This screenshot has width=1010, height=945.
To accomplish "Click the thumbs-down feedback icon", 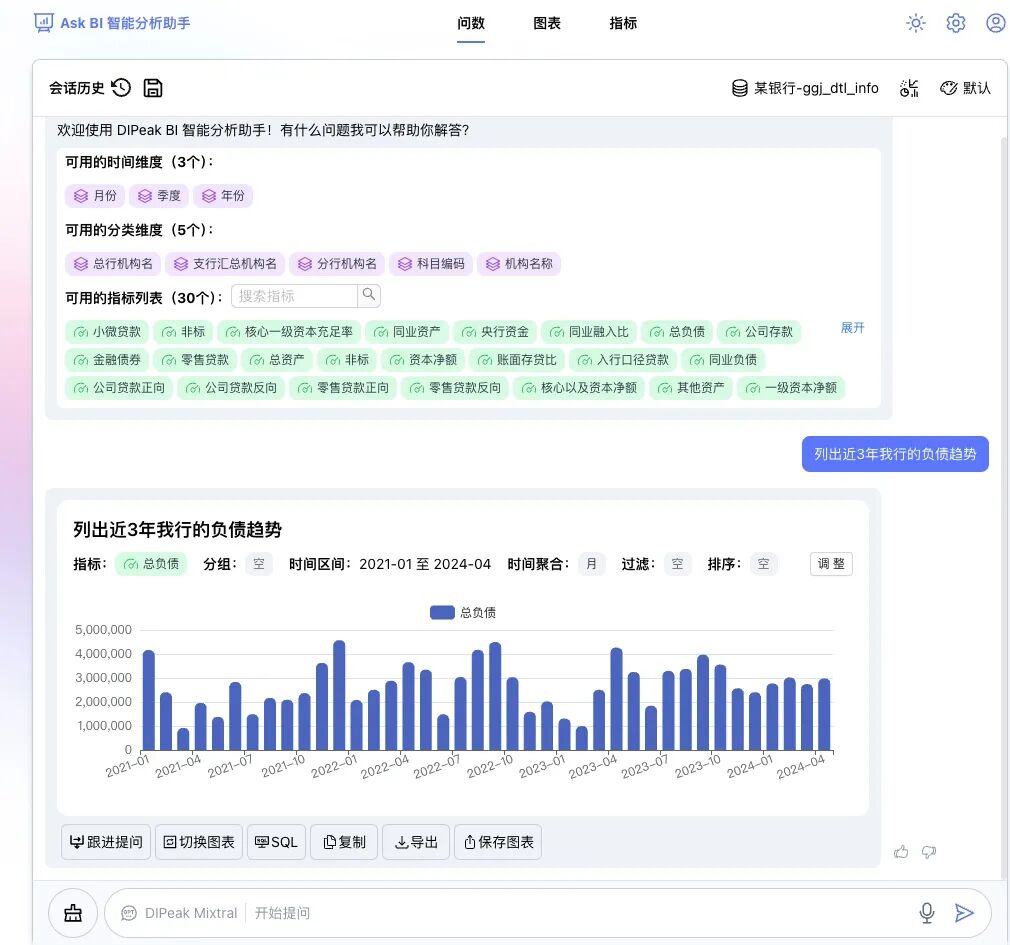I will click(929, 852).
